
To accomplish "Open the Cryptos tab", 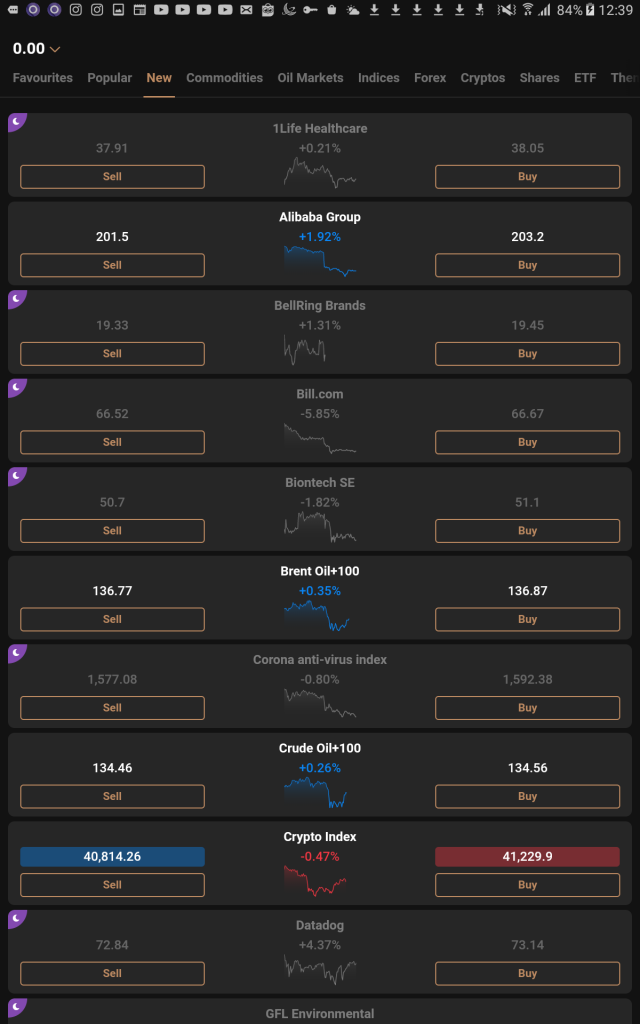I will [x=483, y=78].
